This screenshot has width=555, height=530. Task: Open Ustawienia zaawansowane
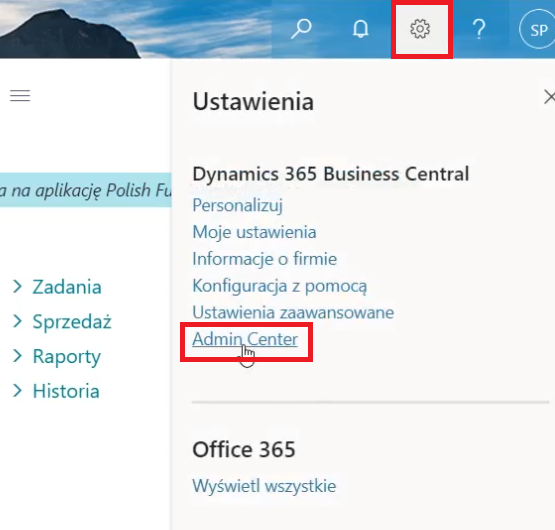point(293,313)
